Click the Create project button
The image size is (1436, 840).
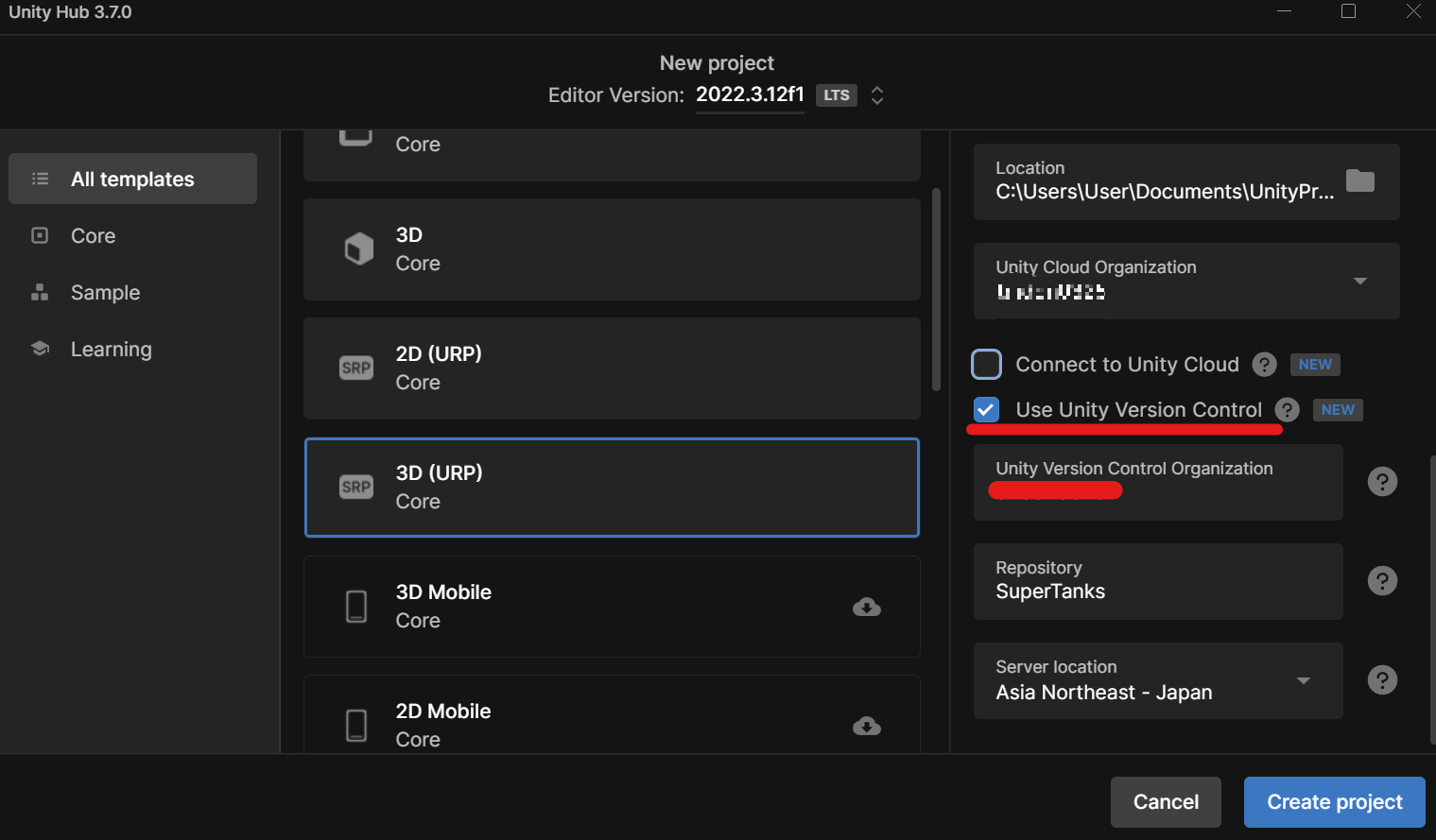[x=1334, y=802]
